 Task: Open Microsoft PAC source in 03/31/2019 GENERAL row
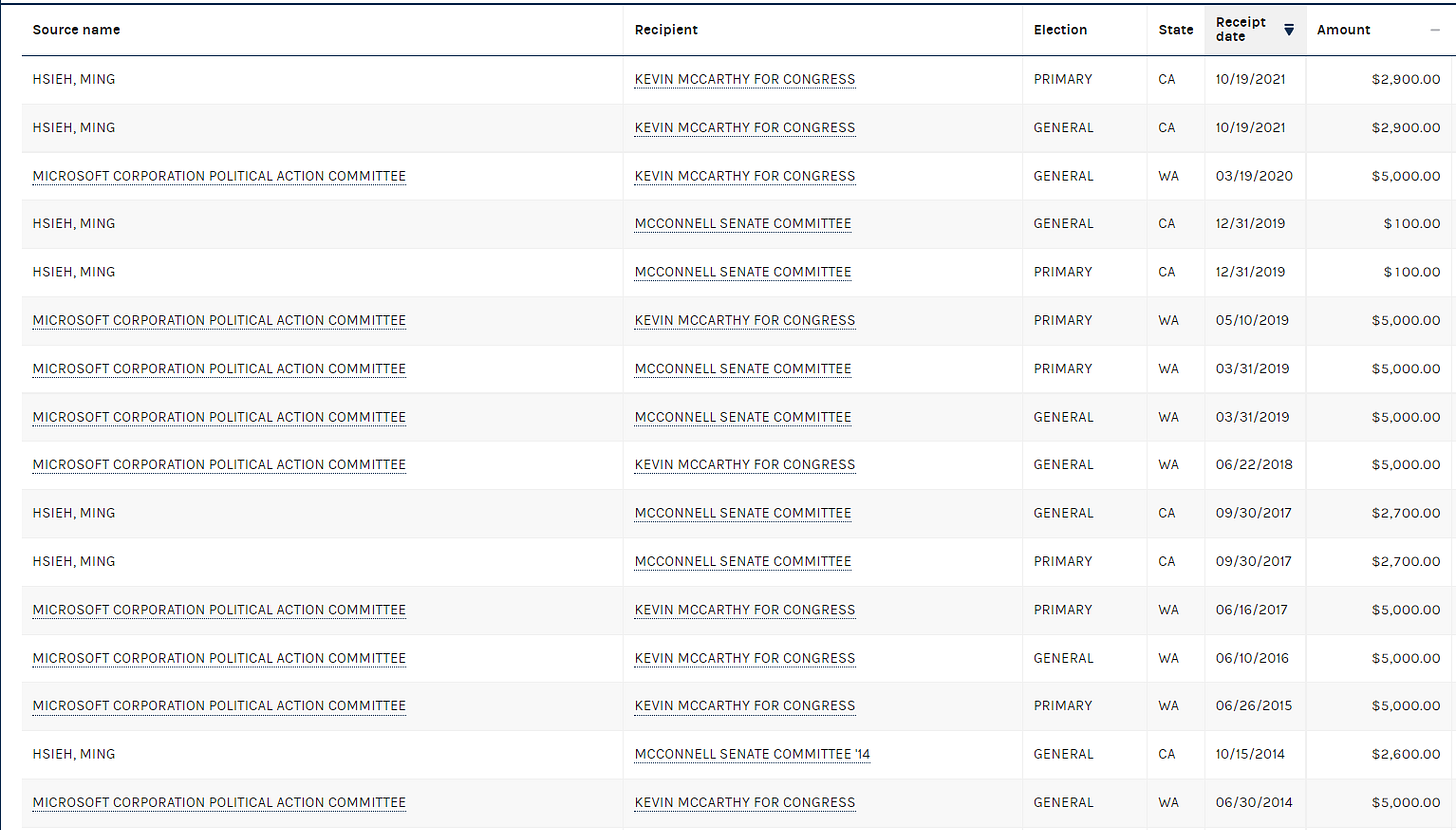pyautogui.click(x=219, y=417)
